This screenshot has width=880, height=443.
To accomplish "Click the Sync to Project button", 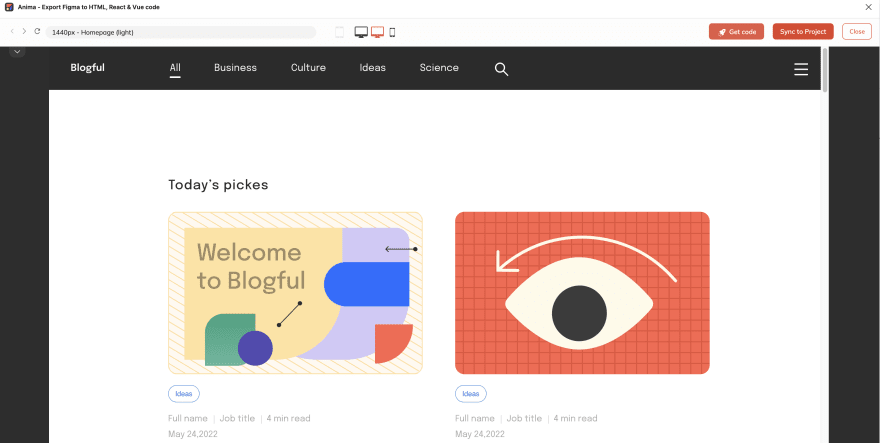I will pyautogui.click(x=802, y=32).
